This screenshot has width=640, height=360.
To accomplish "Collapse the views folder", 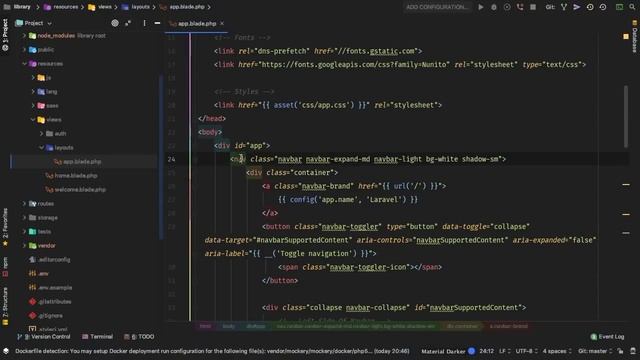I will pyautogui.click(x=33, y=120).
